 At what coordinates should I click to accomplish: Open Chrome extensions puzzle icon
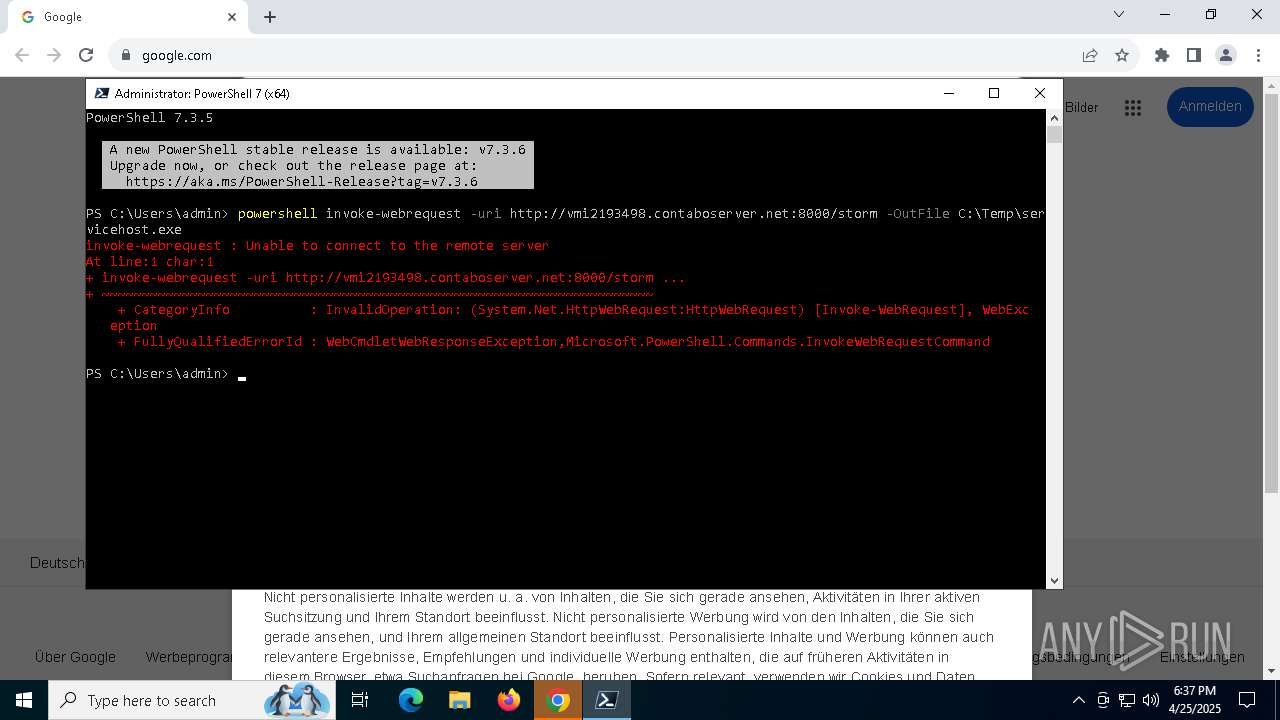click(x=1162, y=56)
